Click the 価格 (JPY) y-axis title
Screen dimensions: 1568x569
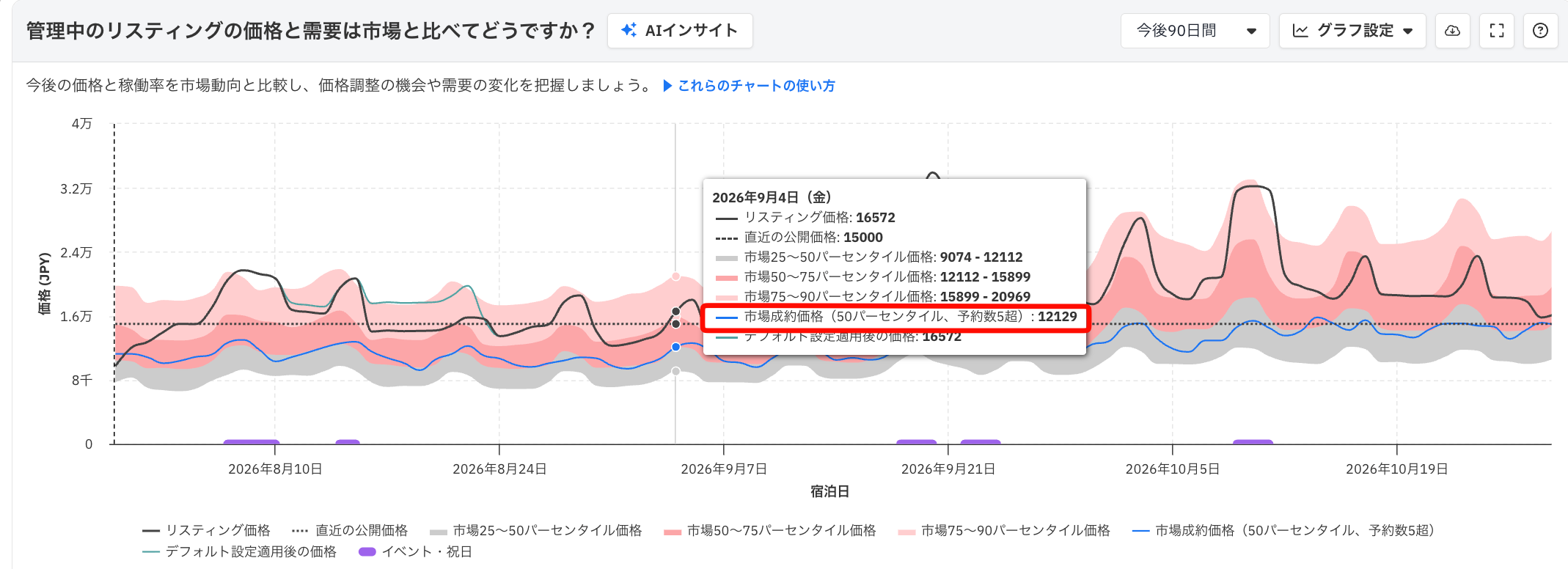45,284
